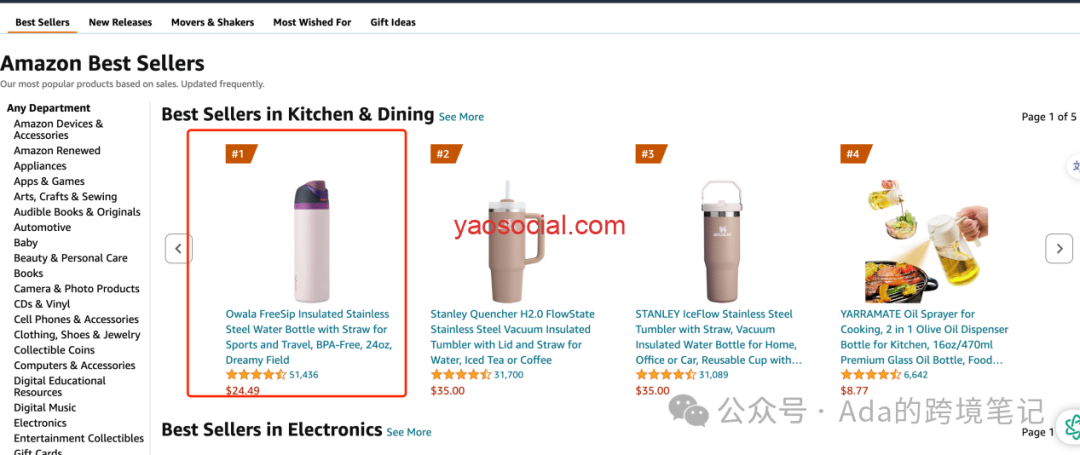
Task: Select Amazon Renewed department
Action: click(57, 151)
